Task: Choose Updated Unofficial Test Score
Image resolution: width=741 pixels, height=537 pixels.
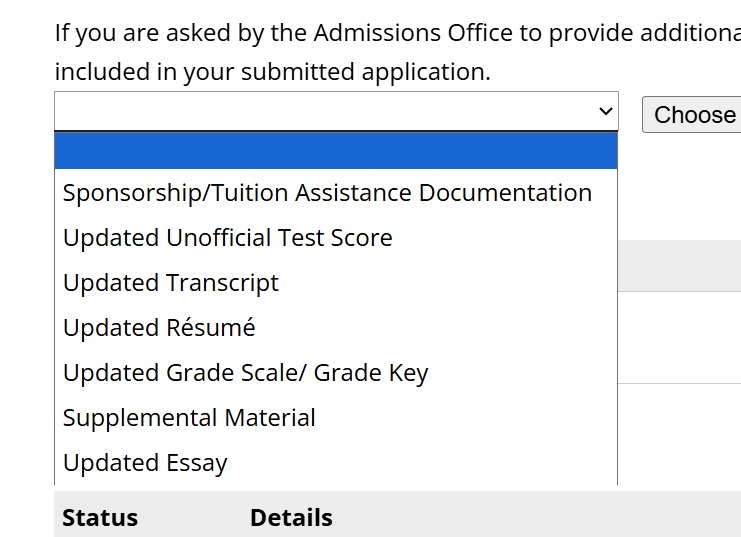Action: click(x=227, y=238)
